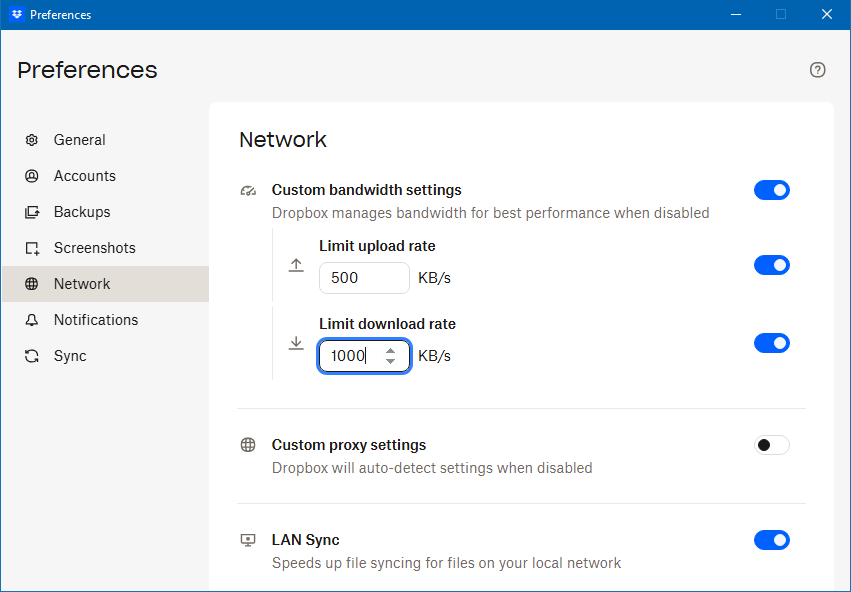Screen dimensions: 851x592
Task: Click the KB/s unit beside upload rate
Action: point(434,278)
